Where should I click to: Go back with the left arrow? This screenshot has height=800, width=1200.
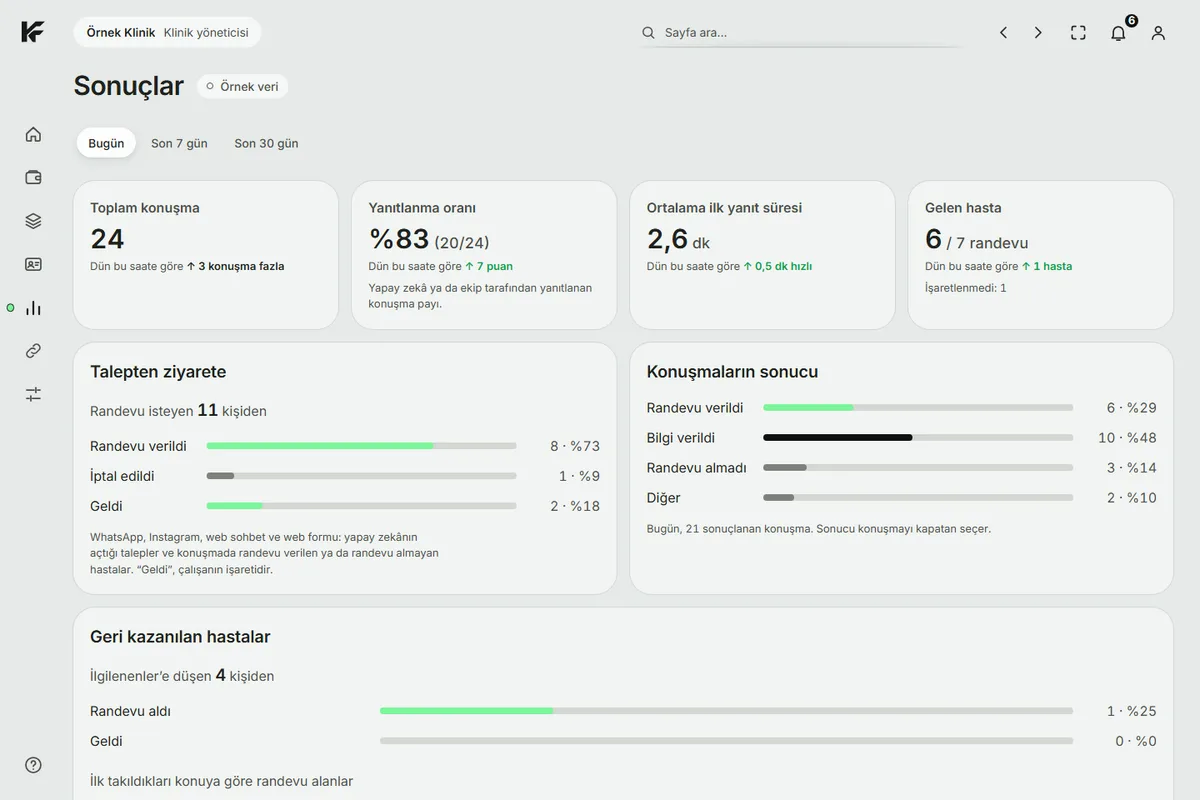pos(1003,33)
